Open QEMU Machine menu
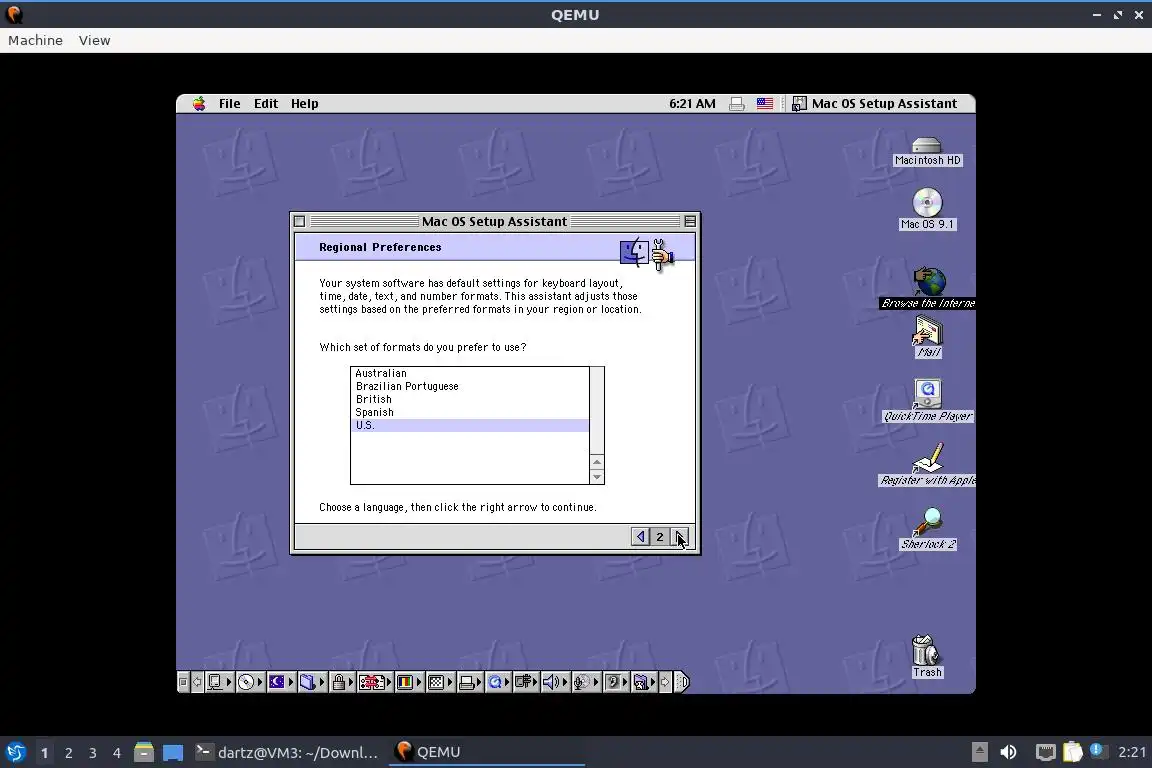 click(35, 40)
